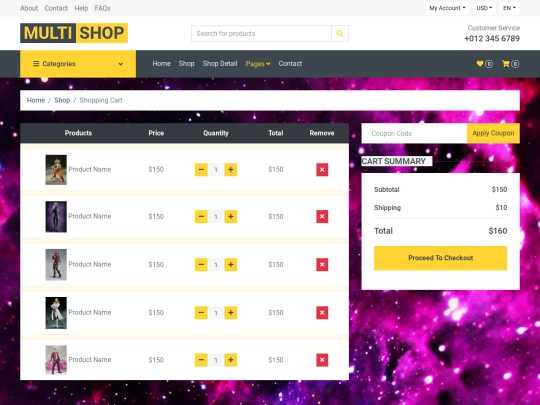Screen dimensions: 540x405
Task: Click the quantity field of third product
Action: pyautogui.click(x=216, y=264)
